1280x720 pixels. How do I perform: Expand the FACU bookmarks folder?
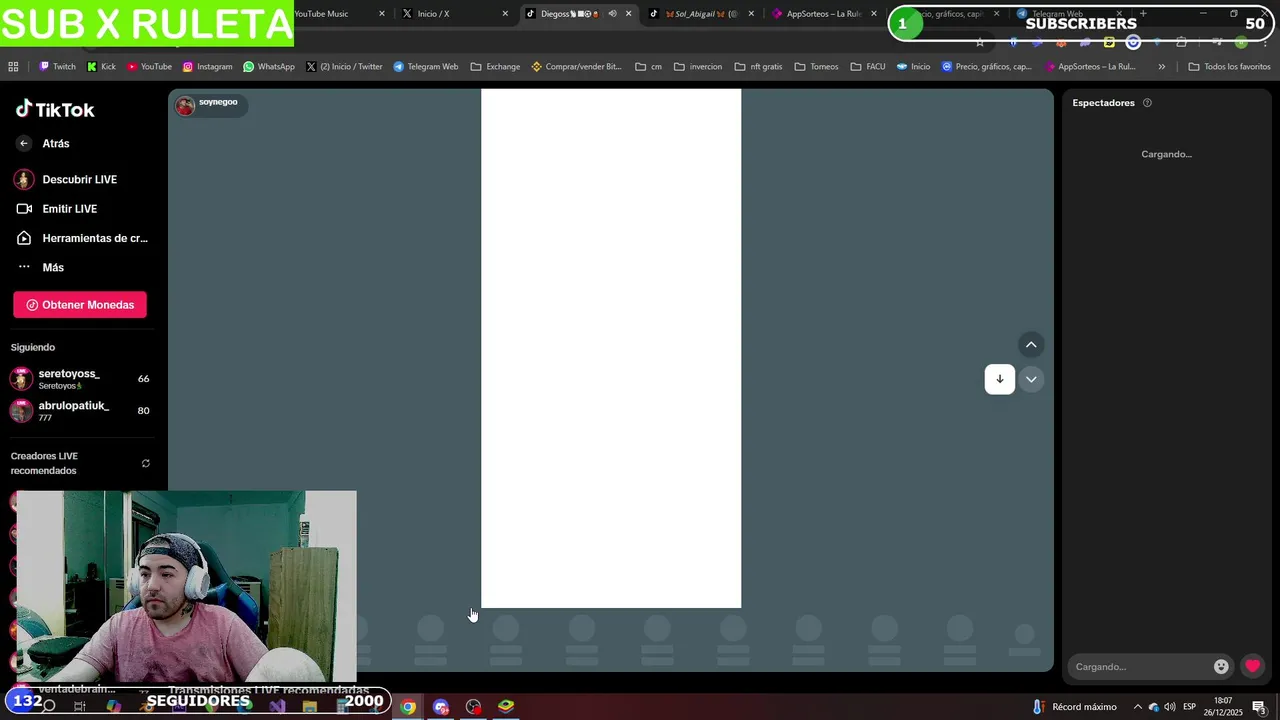coord(868,67)
